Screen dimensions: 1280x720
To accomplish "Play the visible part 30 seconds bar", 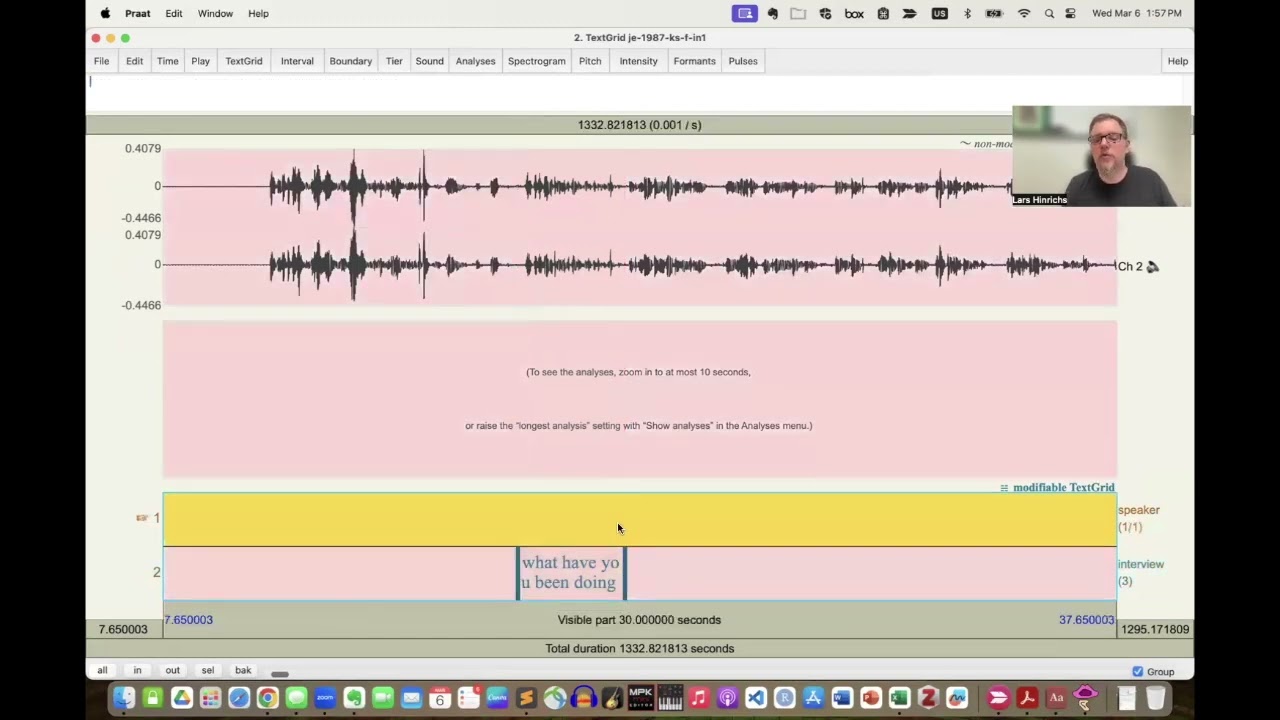I will tap(639, 620).
